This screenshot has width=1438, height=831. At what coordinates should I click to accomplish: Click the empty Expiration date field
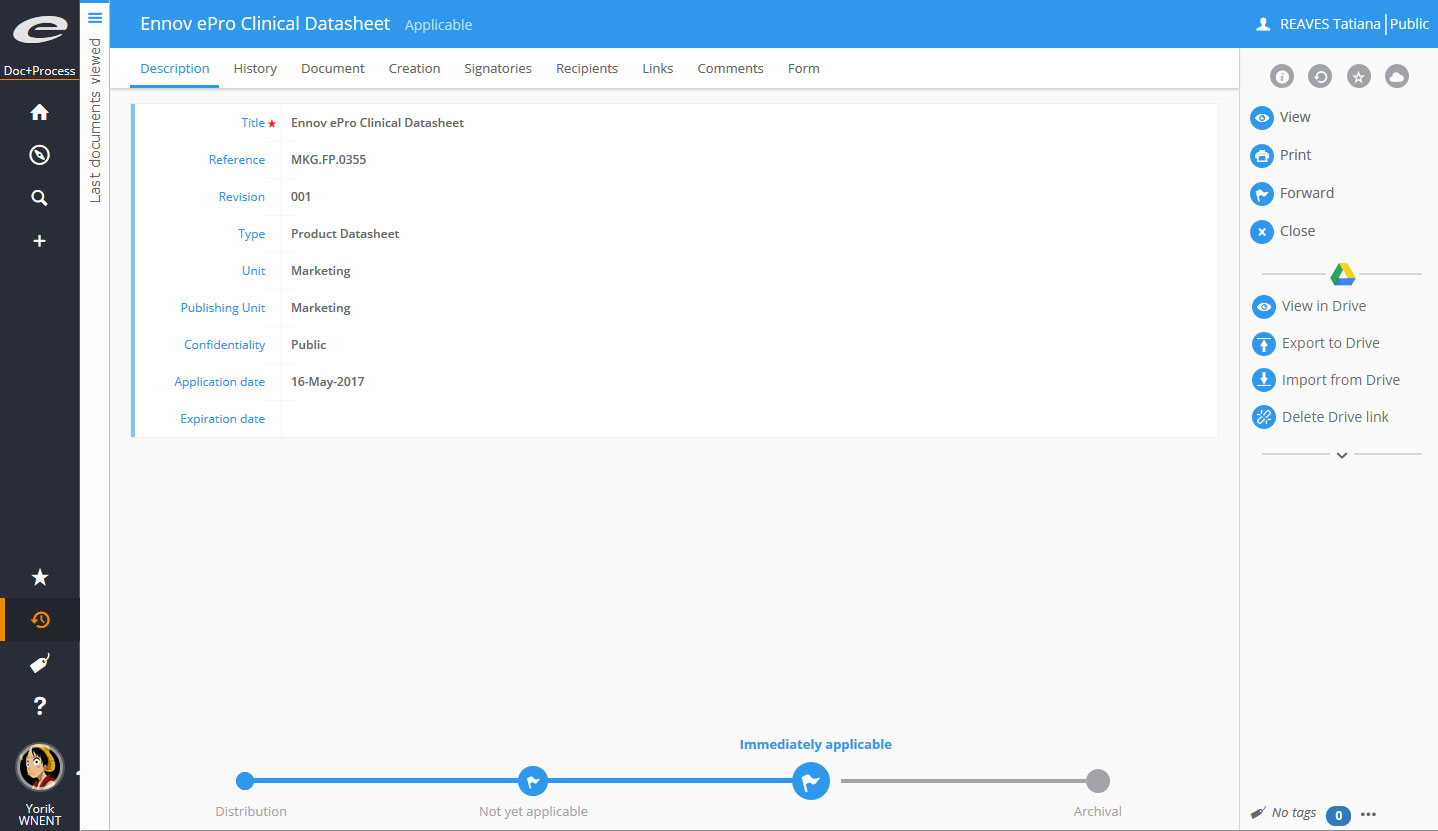(749, 419)
